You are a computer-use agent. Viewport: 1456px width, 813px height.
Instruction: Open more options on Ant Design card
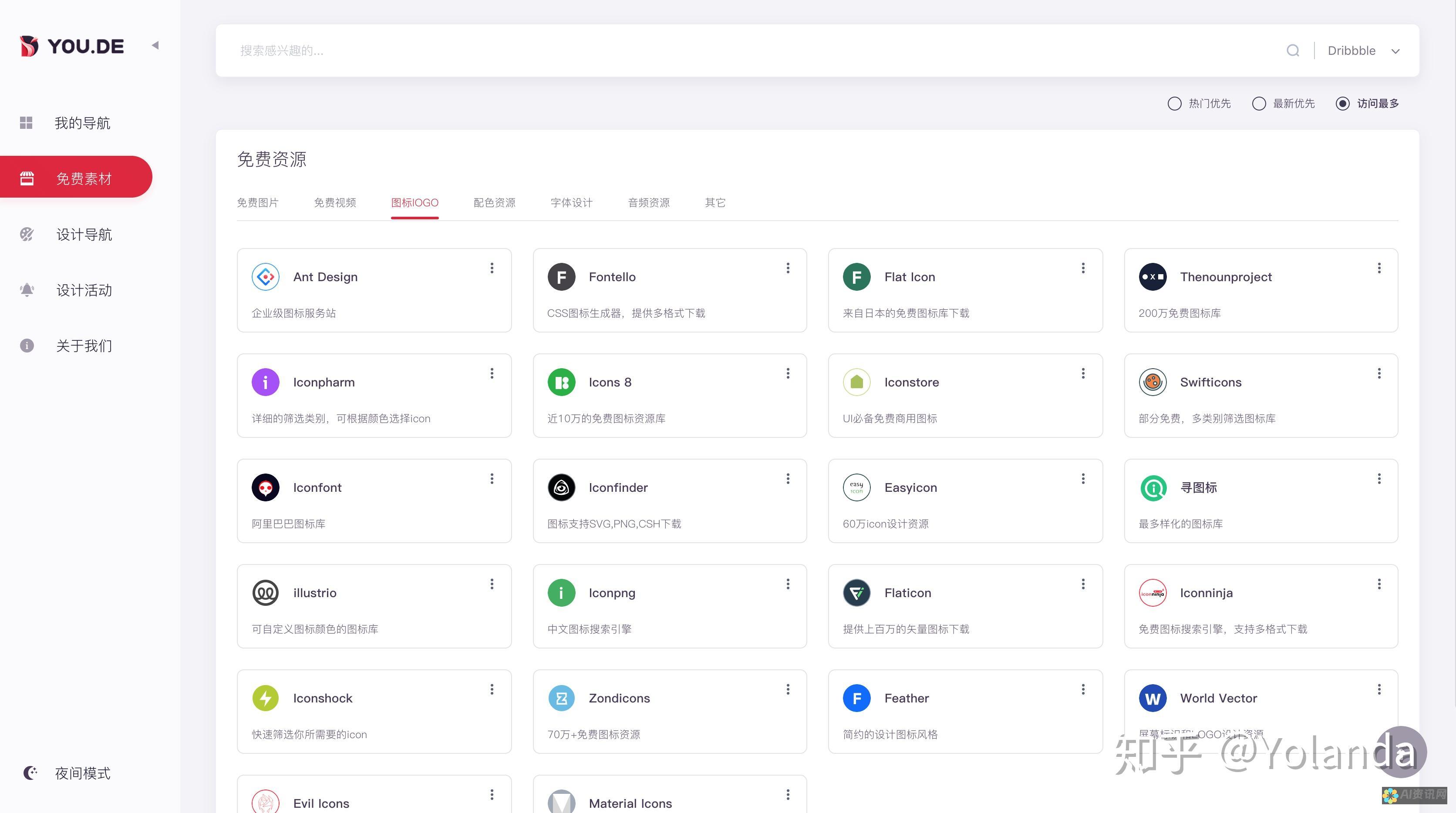pos(492,268)
